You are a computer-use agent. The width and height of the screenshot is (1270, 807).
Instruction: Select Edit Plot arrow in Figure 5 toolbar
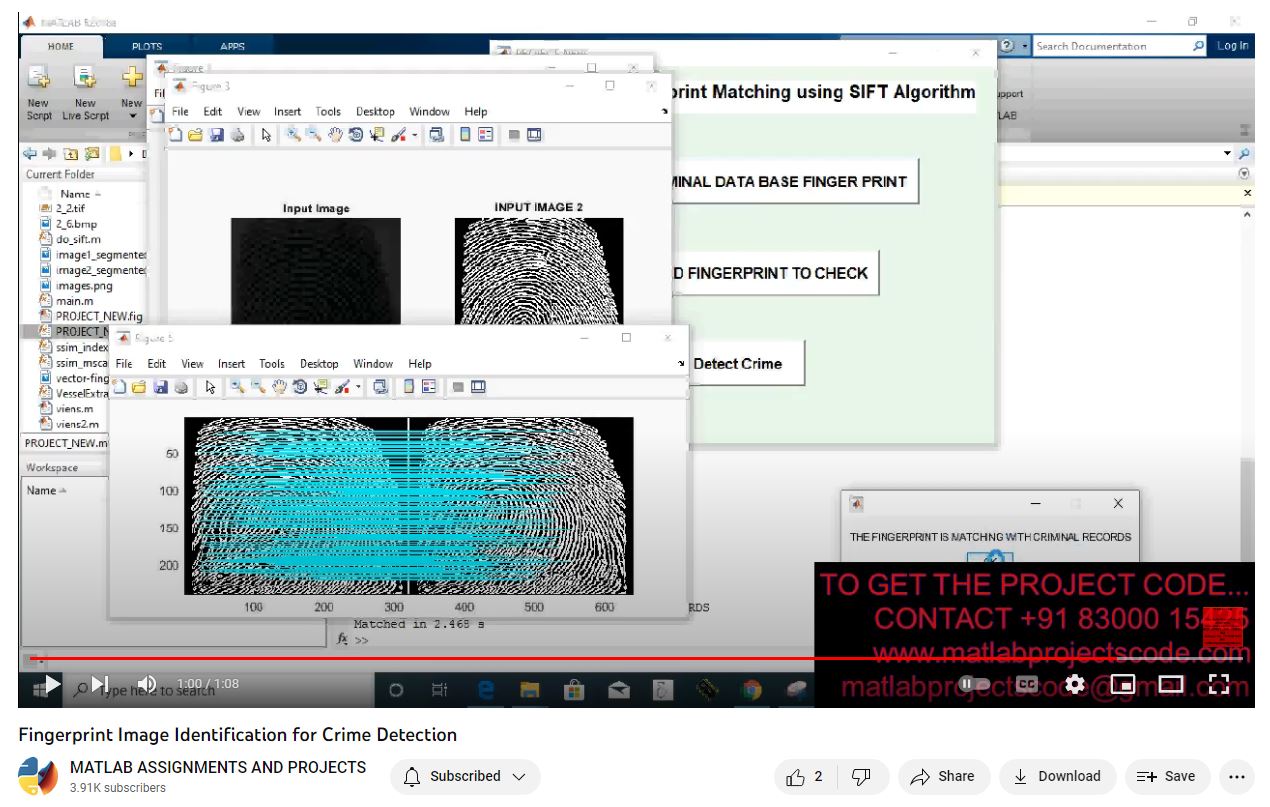pos(210,387)
